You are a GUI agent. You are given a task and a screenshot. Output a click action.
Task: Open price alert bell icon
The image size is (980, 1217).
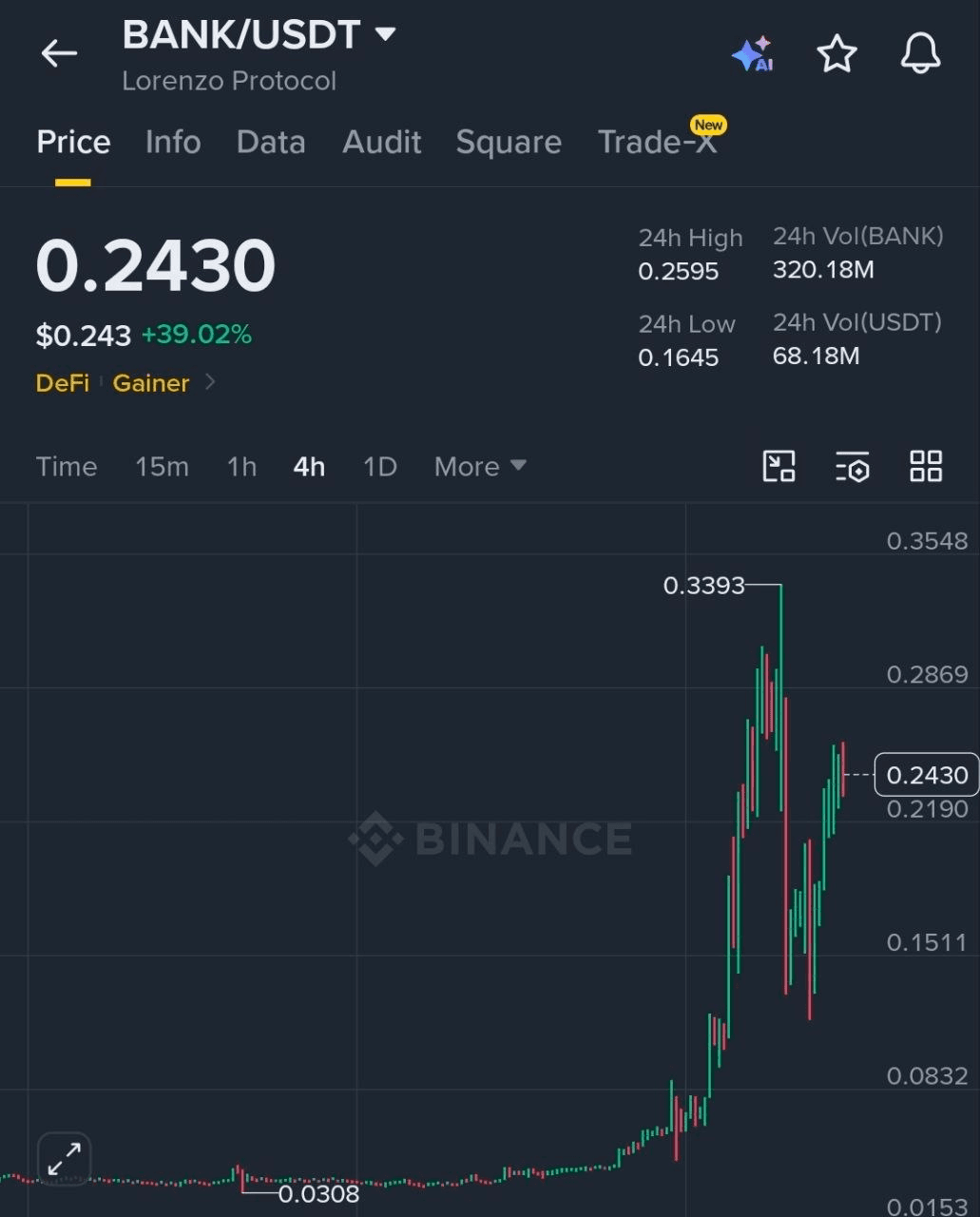click(x=920, y=54)
